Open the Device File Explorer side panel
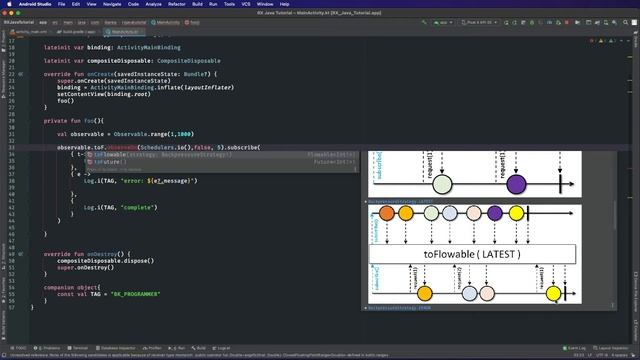The width and height of the screenshot is (640, 360). pyautogui.click(x=636, y=292)
